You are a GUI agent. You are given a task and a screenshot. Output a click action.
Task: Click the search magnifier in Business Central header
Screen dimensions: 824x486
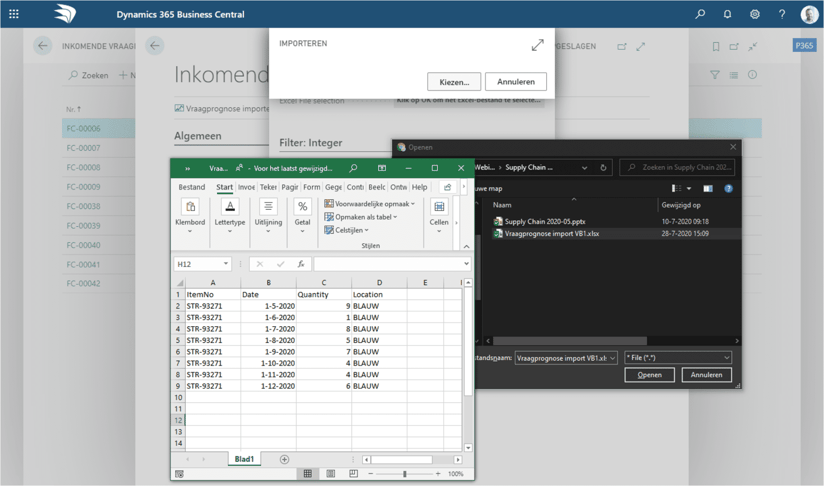700,14
